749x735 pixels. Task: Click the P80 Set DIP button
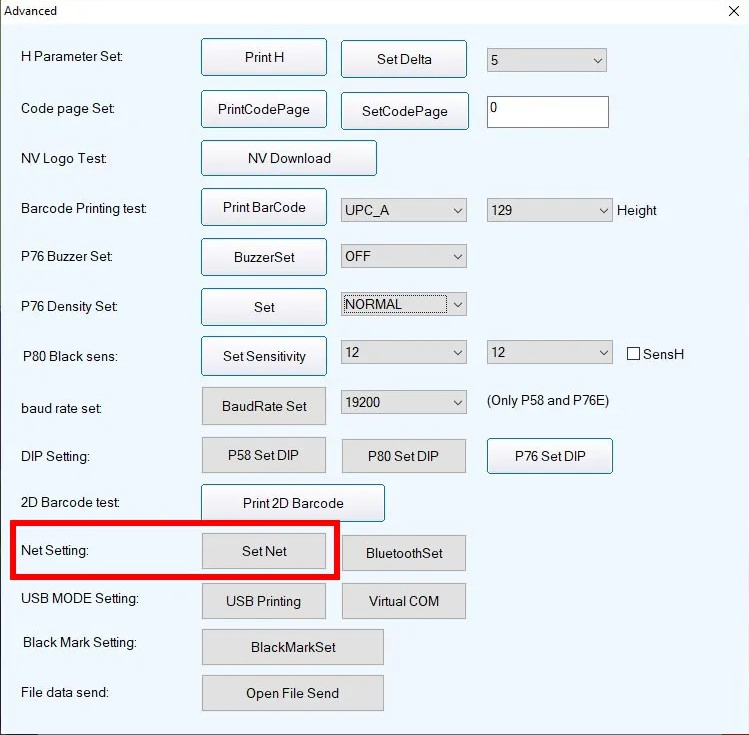(x=404, y=456)
